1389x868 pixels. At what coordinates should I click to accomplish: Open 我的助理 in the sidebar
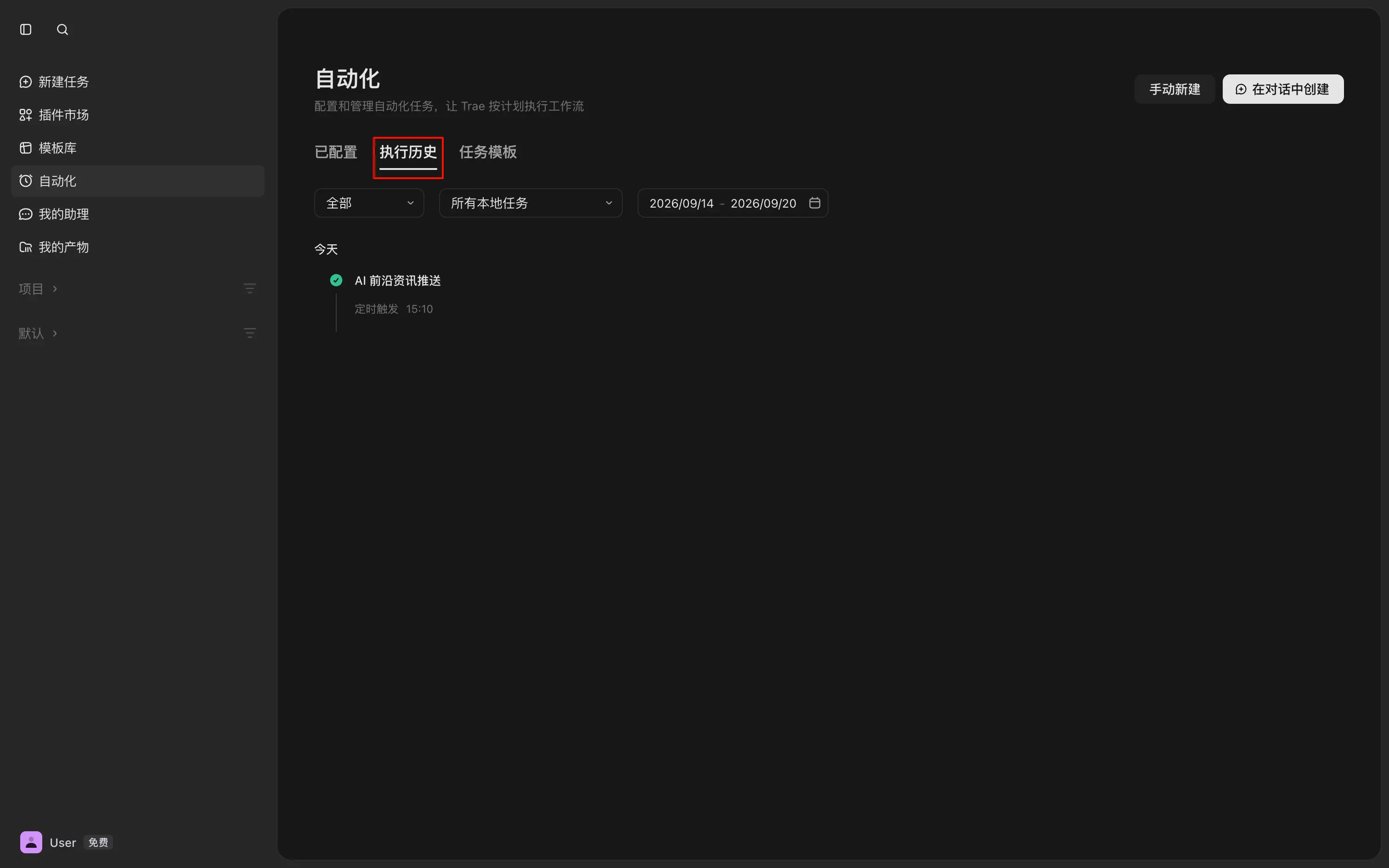point(138,214)
